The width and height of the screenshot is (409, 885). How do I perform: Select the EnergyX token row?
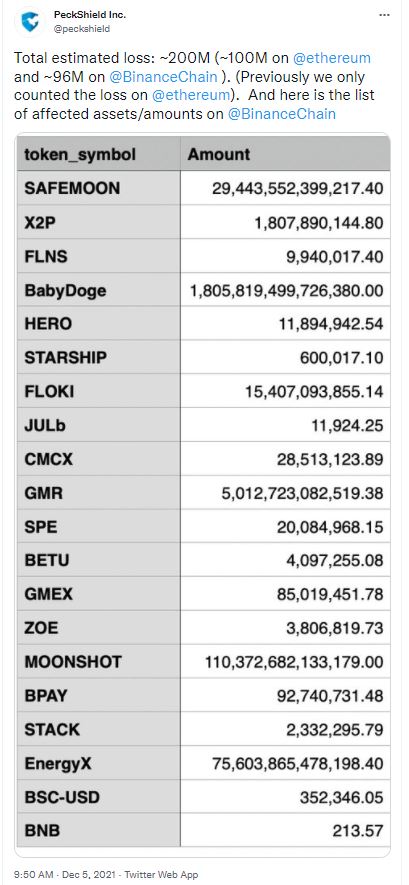coord(203,764)
